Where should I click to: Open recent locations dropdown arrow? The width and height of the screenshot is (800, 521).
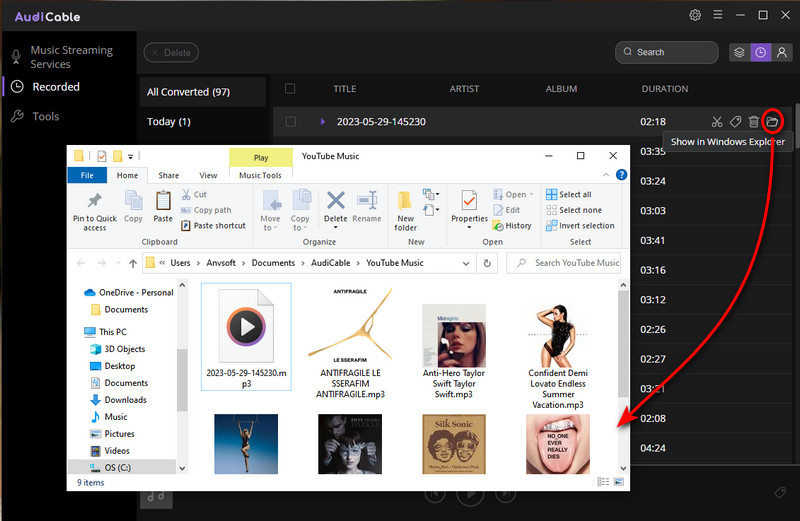coord(118,263)
